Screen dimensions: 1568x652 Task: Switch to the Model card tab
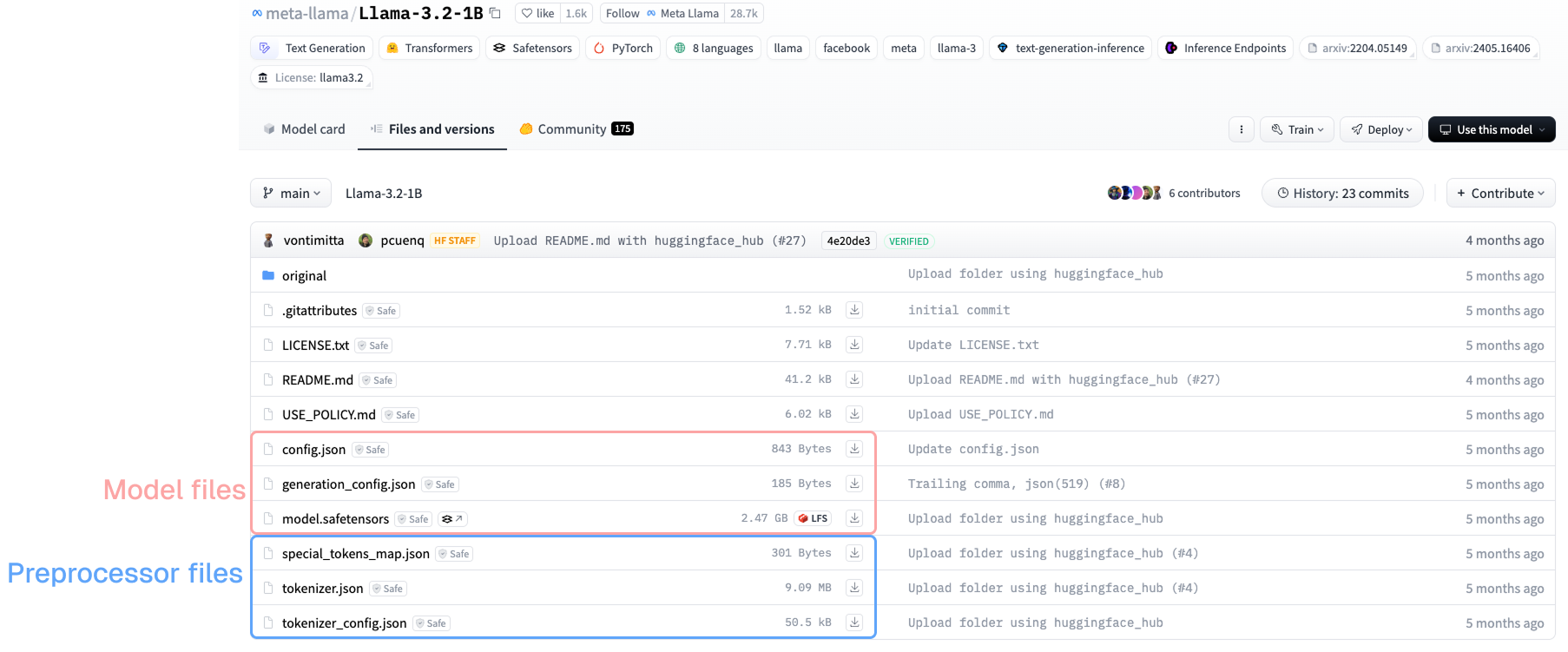coord(304,128)
